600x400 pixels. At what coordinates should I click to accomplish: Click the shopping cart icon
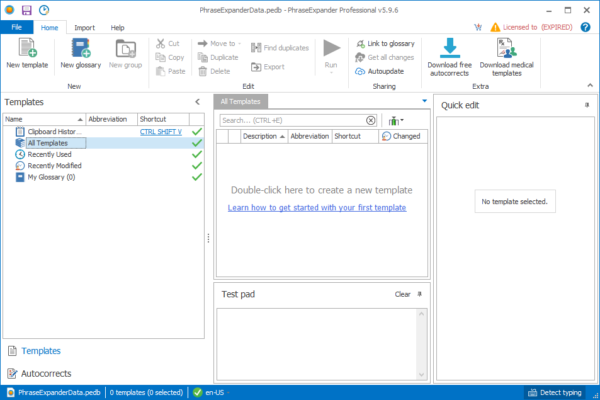click(478, 27)
